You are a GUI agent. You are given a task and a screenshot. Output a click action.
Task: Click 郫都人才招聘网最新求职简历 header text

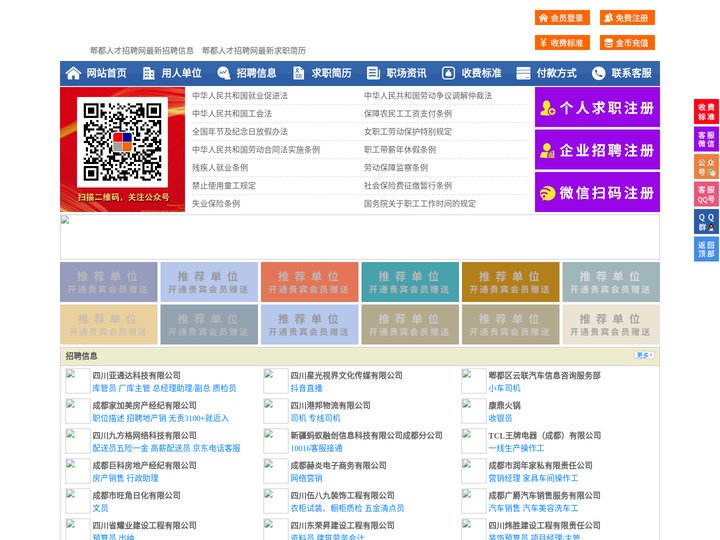pyautogui.click(x=253, y=51)
